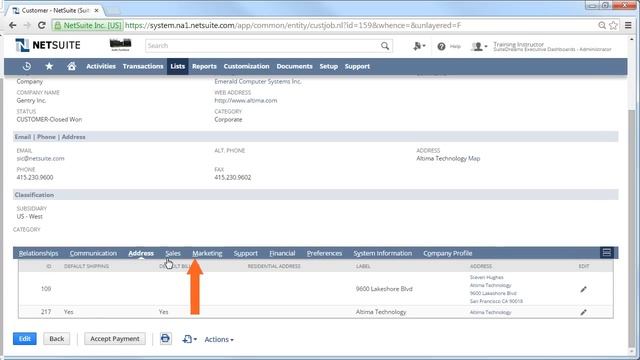Click the CUSTOMER-Closed Won status value
Image resolution: width=640 pixels, height=360 pixels.
[x=49, y=120]
